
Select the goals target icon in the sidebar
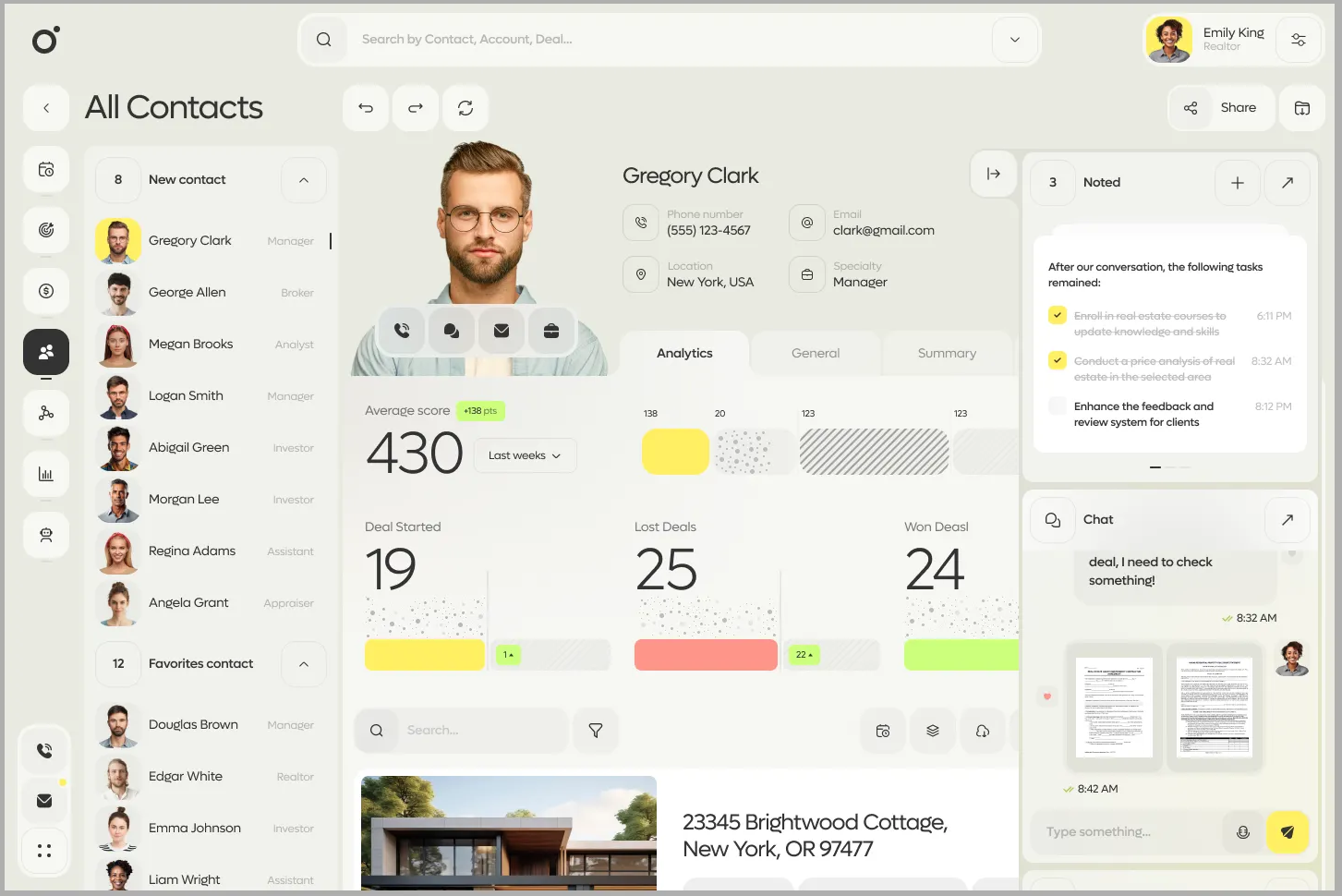coord(46,230)
